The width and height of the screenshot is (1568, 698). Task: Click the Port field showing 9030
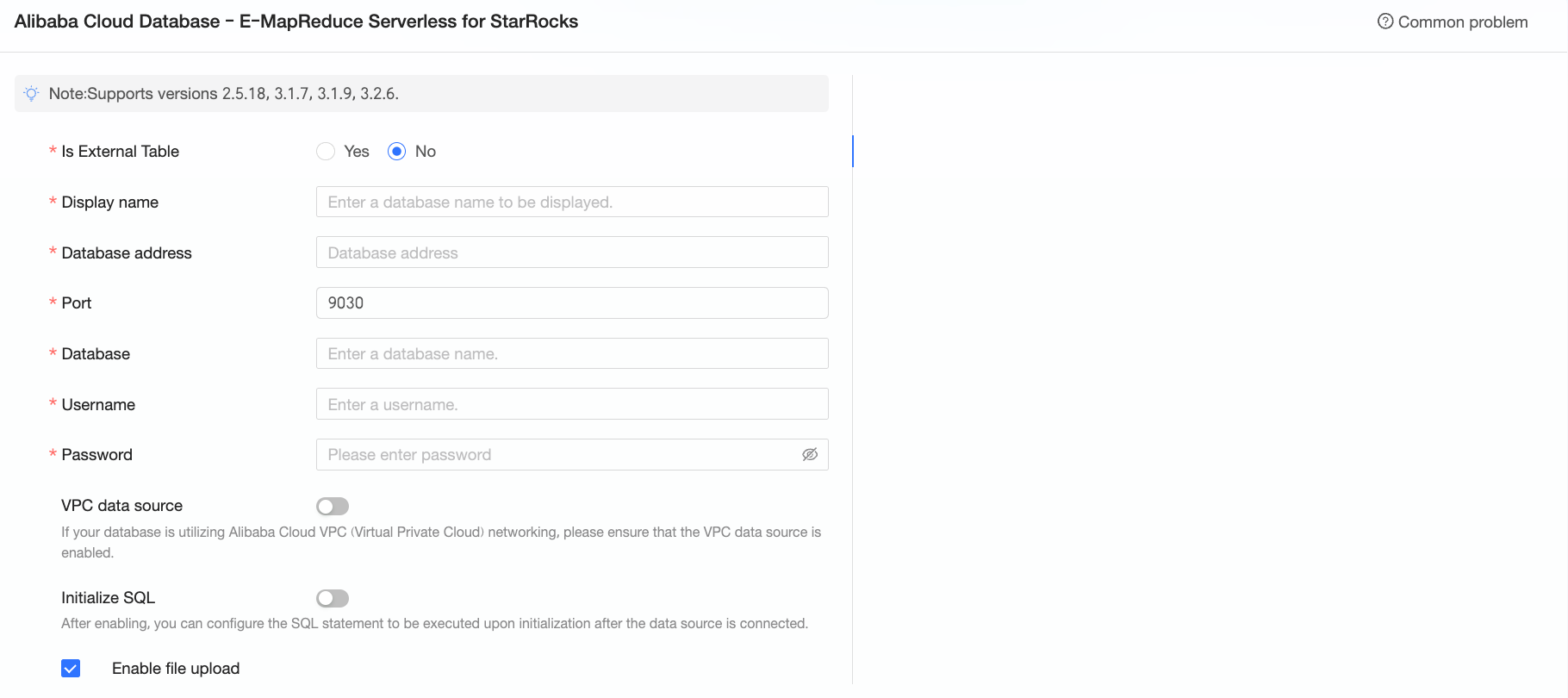pos(572,302)
